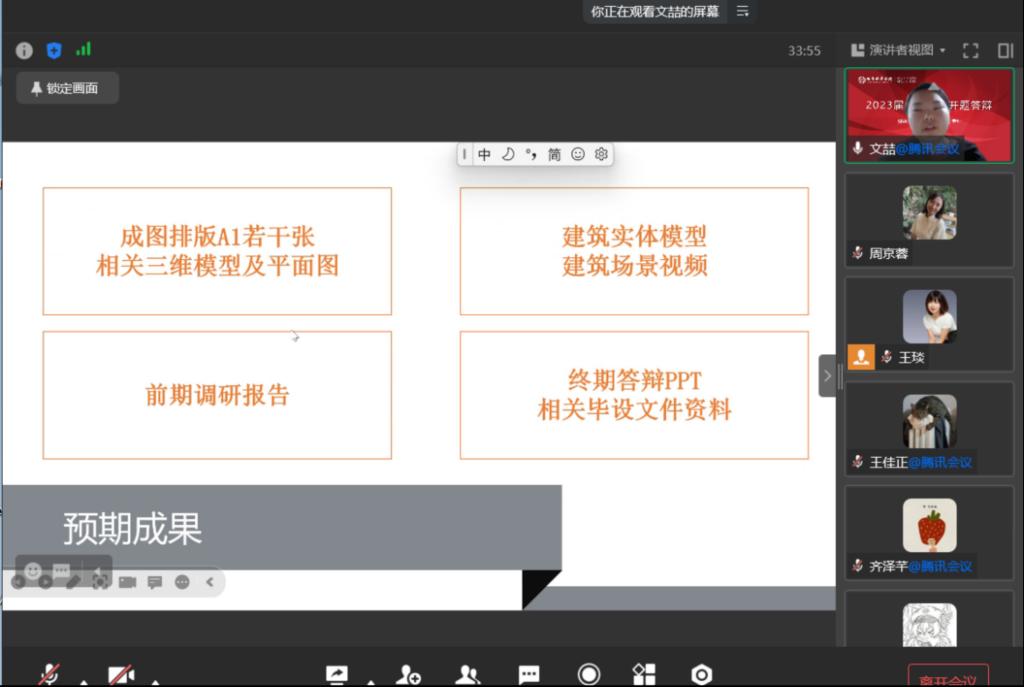Open the members list
This screenshot has width=1024, height=687.
[467, 675]
